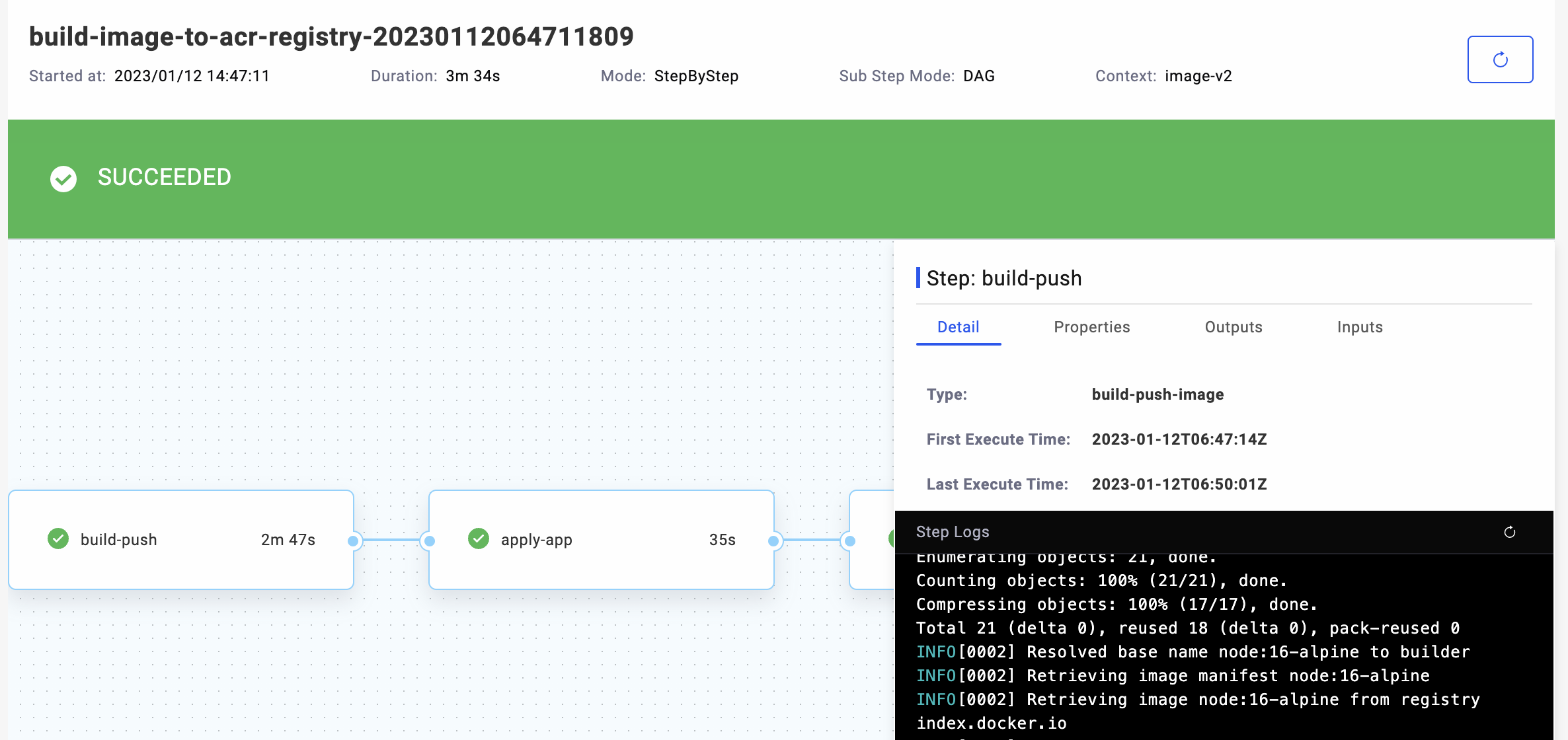Switch to the Properties tab

(1091, 327)
